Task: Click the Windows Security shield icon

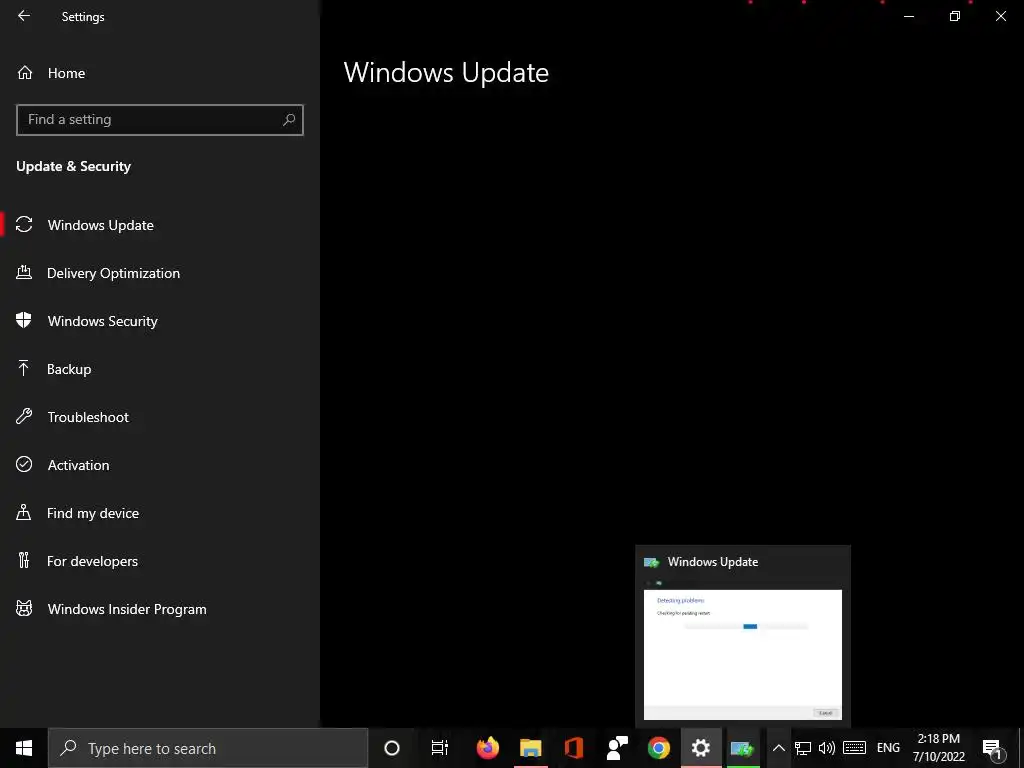Action: 24,320
